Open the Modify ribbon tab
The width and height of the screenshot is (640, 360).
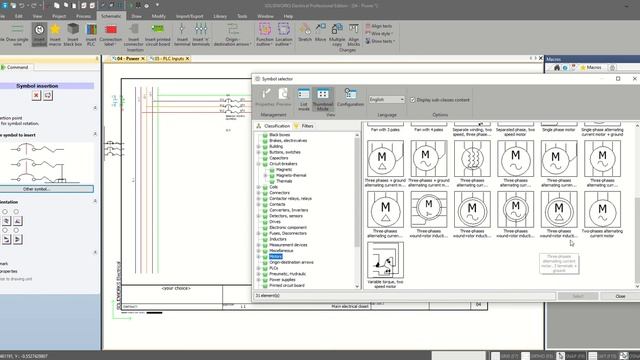coord(159,16)
